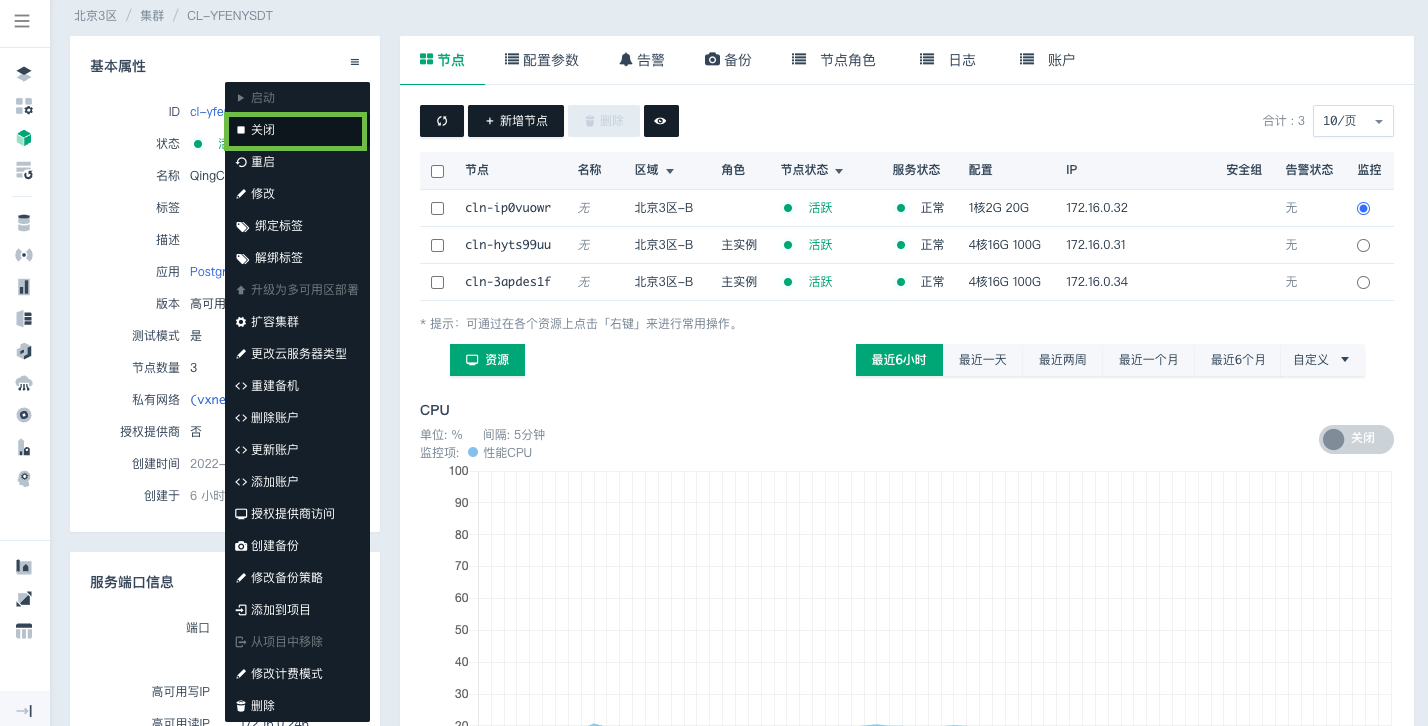The width and height of the screenshot is (1428, 726).
Task: Choose 绑定标签 from the context menu
Action: coord(297,226)
